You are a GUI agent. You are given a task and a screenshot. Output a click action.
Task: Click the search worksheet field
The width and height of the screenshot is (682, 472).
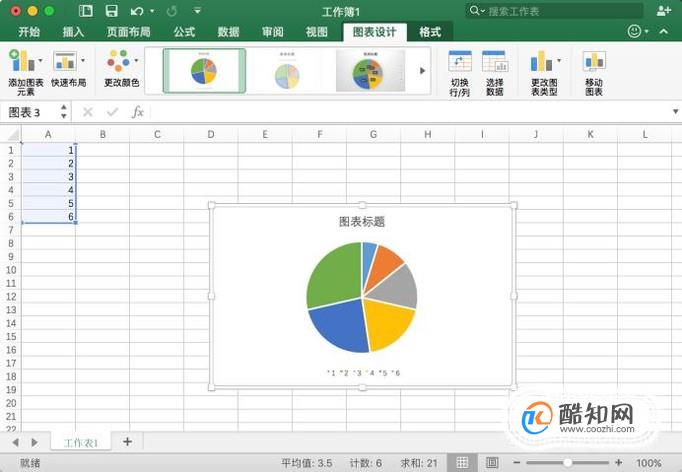(x=554, y=11)
